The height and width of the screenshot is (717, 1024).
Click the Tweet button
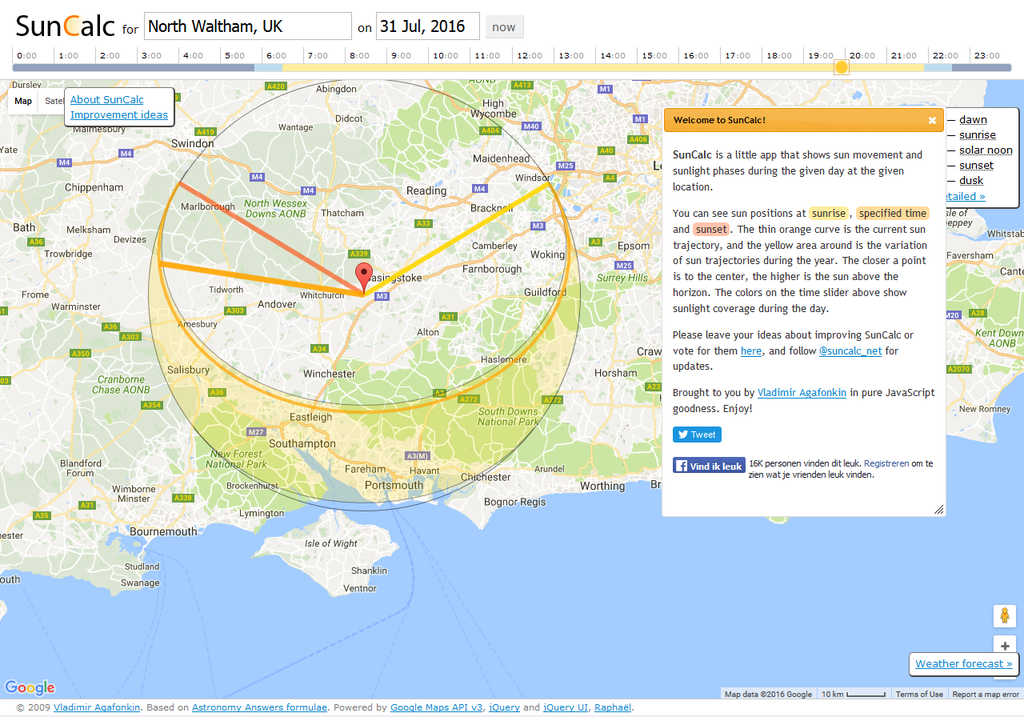pyautogui.click(x=697, y=434)
